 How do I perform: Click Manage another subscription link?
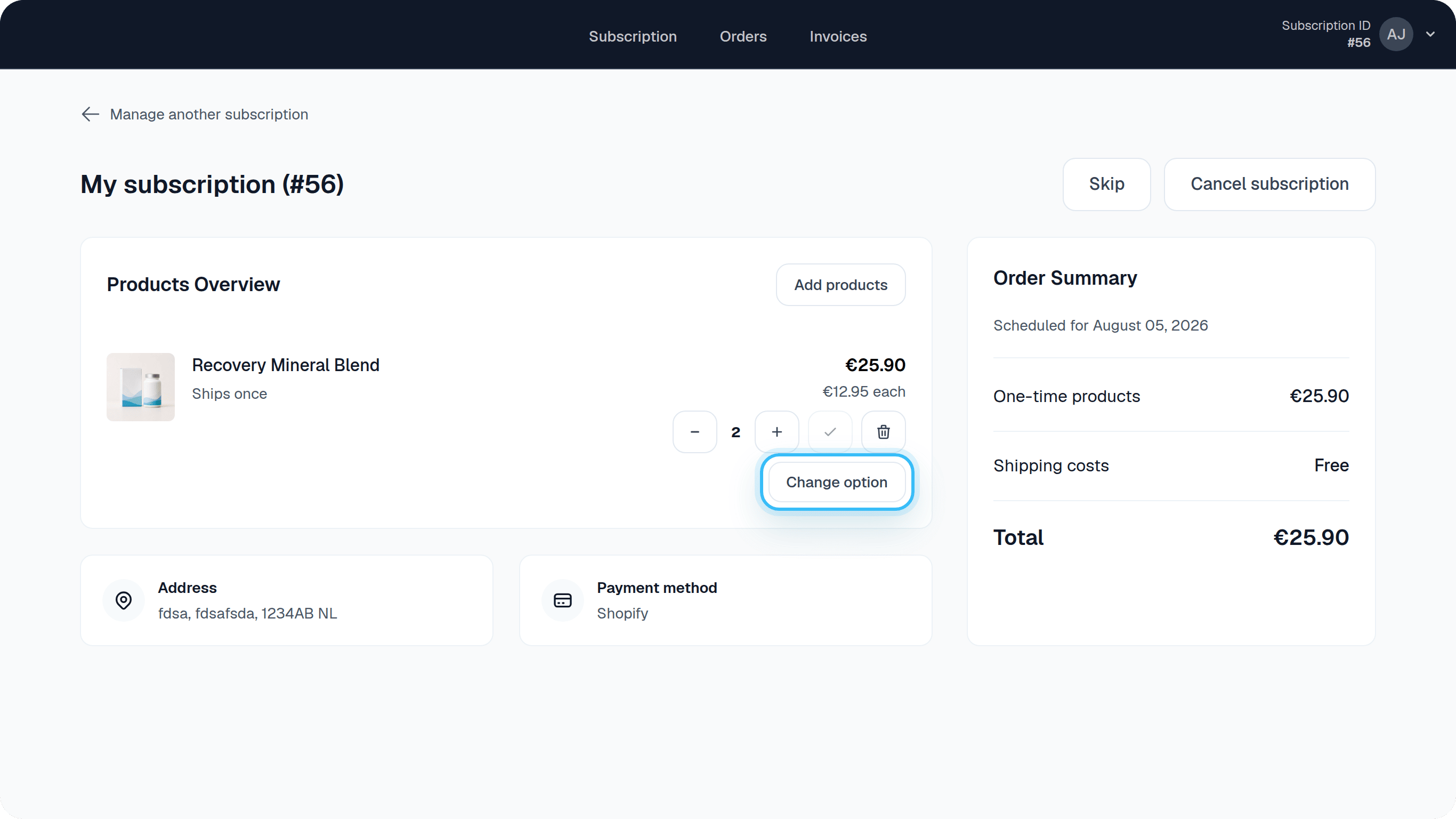coord(208,114)
